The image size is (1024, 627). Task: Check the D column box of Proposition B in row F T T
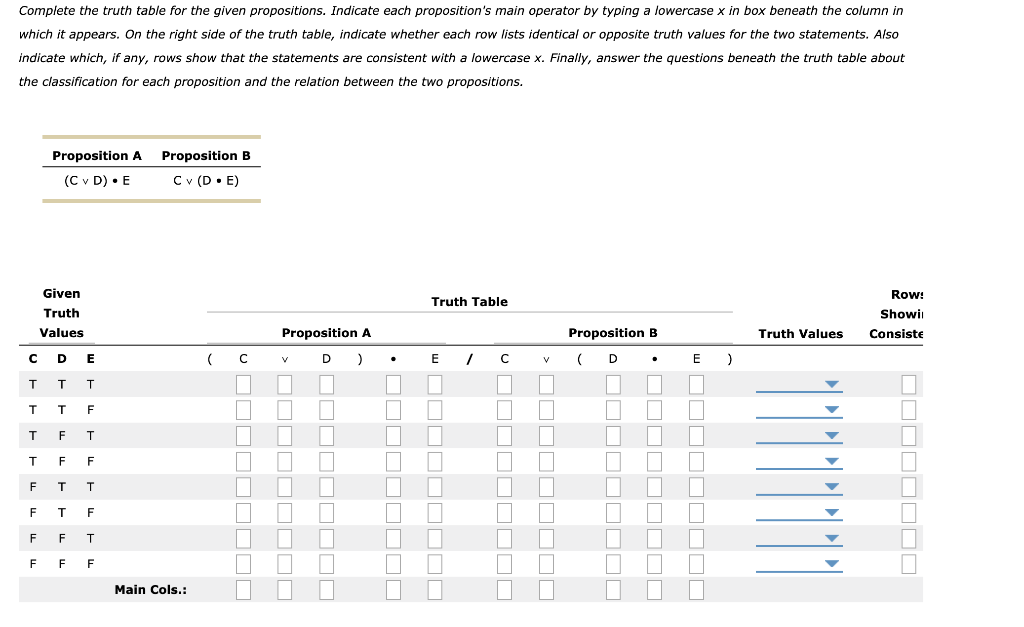[613, 487]
